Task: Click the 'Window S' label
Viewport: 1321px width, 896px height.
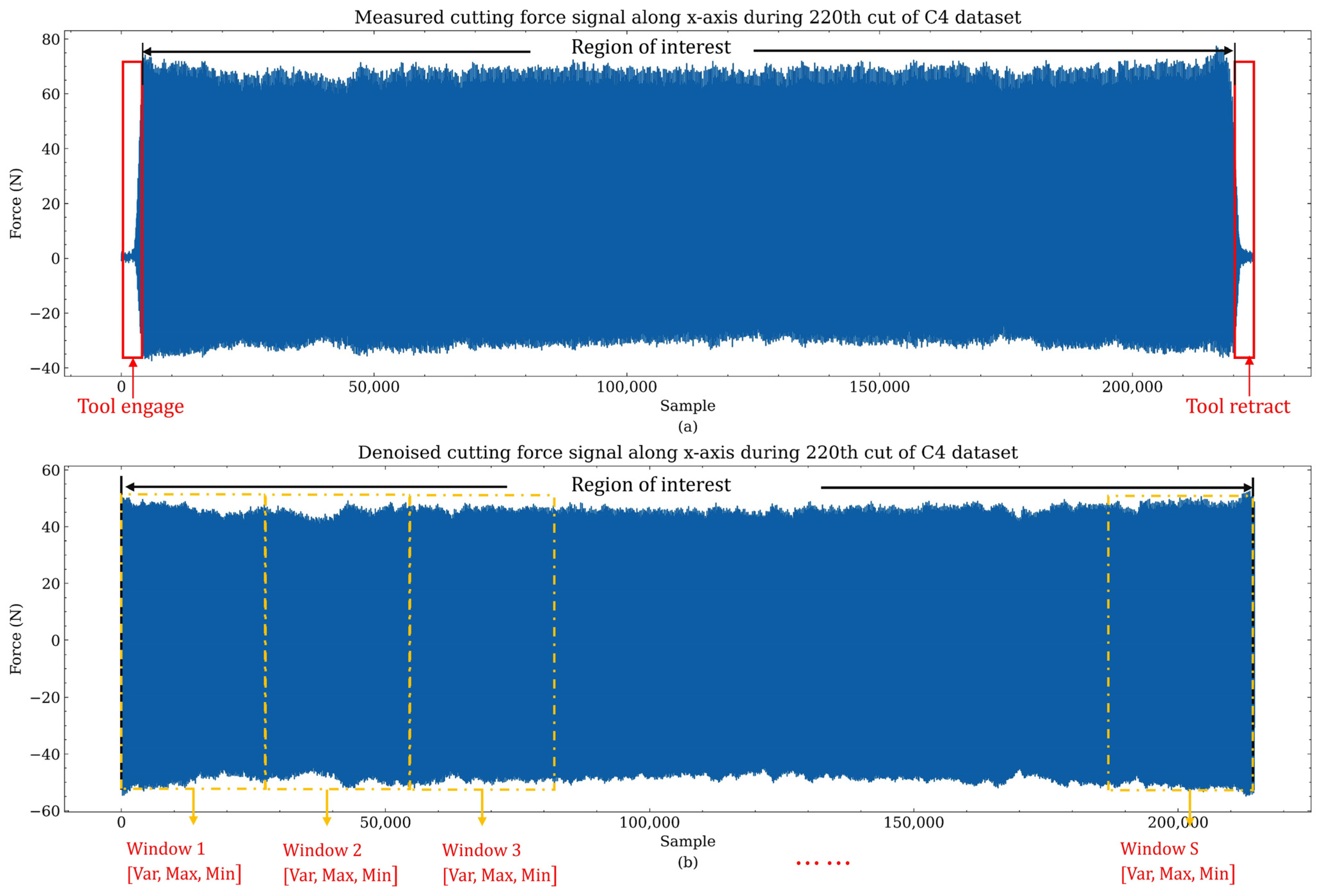Action: (1159, 849)
